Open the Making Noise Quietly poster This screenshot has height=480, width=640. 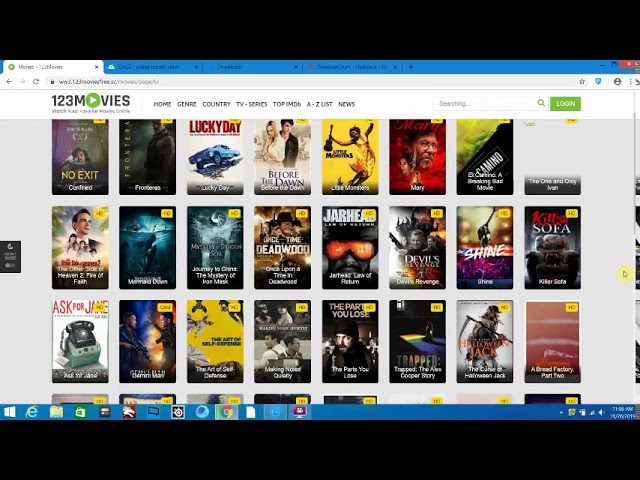[282, 341]
